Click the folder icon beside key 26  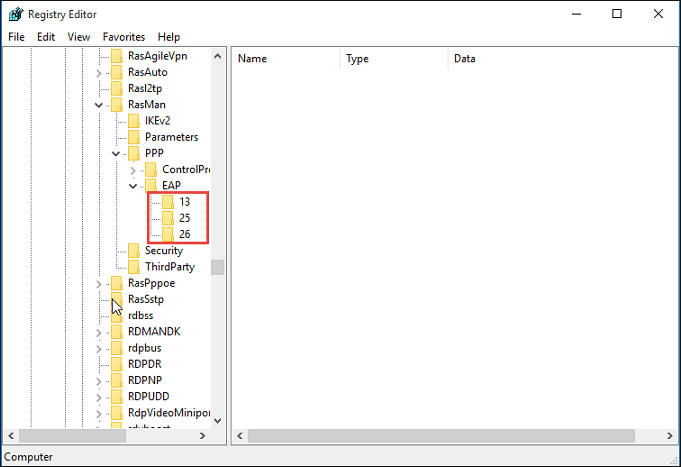pyautogui.click(x=168, y=234)
